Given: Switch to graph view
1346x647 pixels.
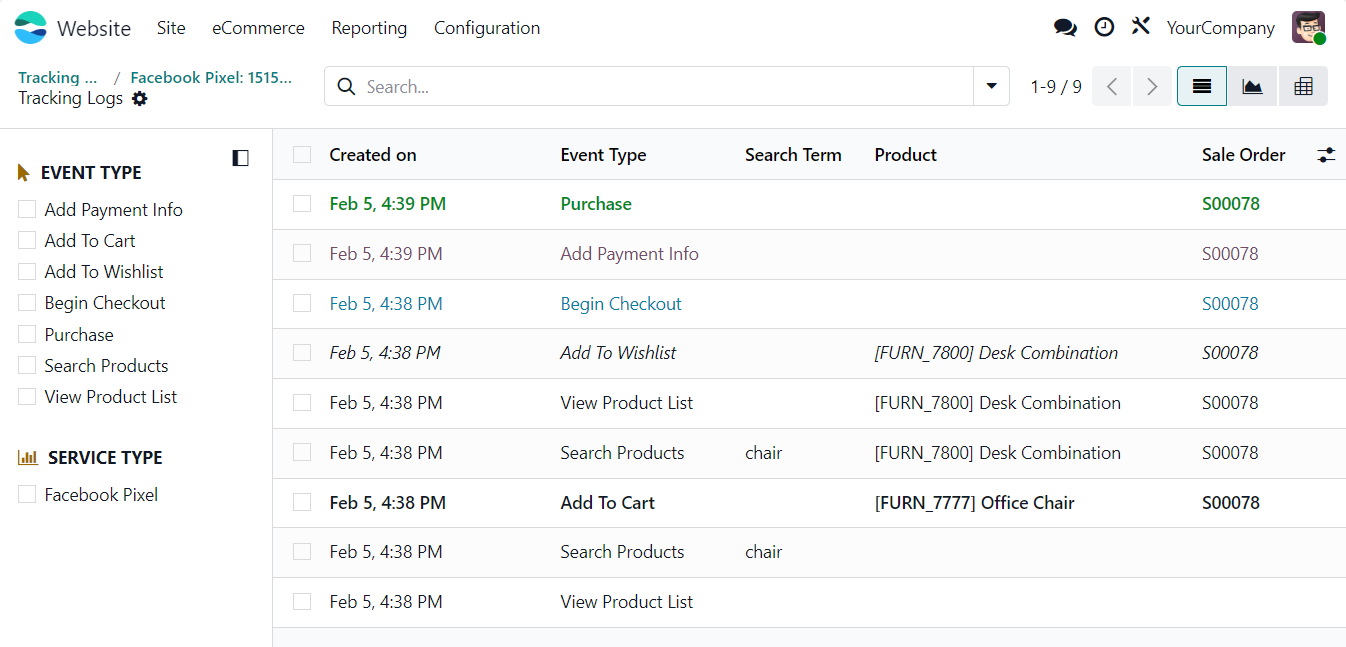Looking at the screenshot, I should click(x=1252, y=87).
